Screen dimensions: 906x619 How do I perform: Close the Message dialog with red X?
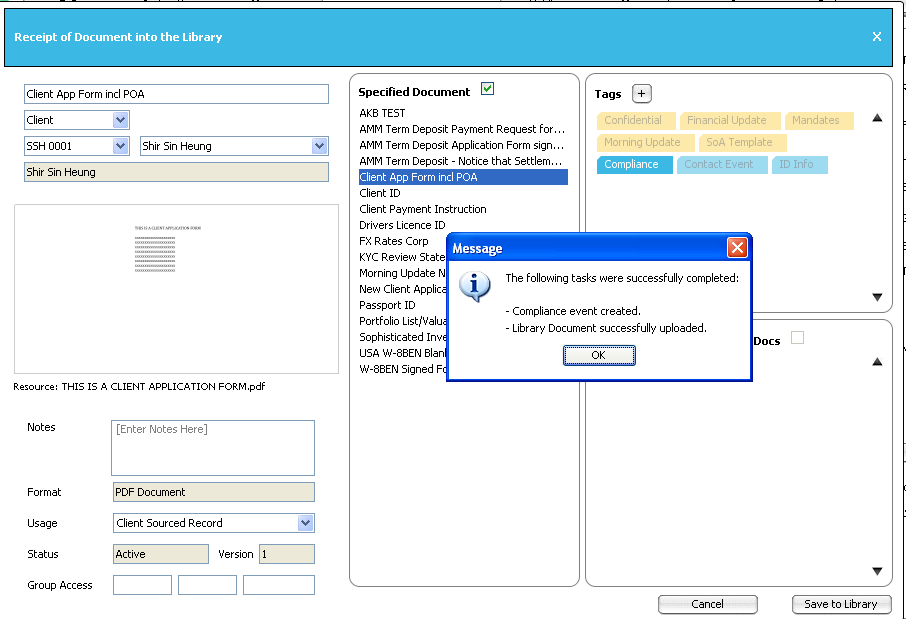(737, 248)
